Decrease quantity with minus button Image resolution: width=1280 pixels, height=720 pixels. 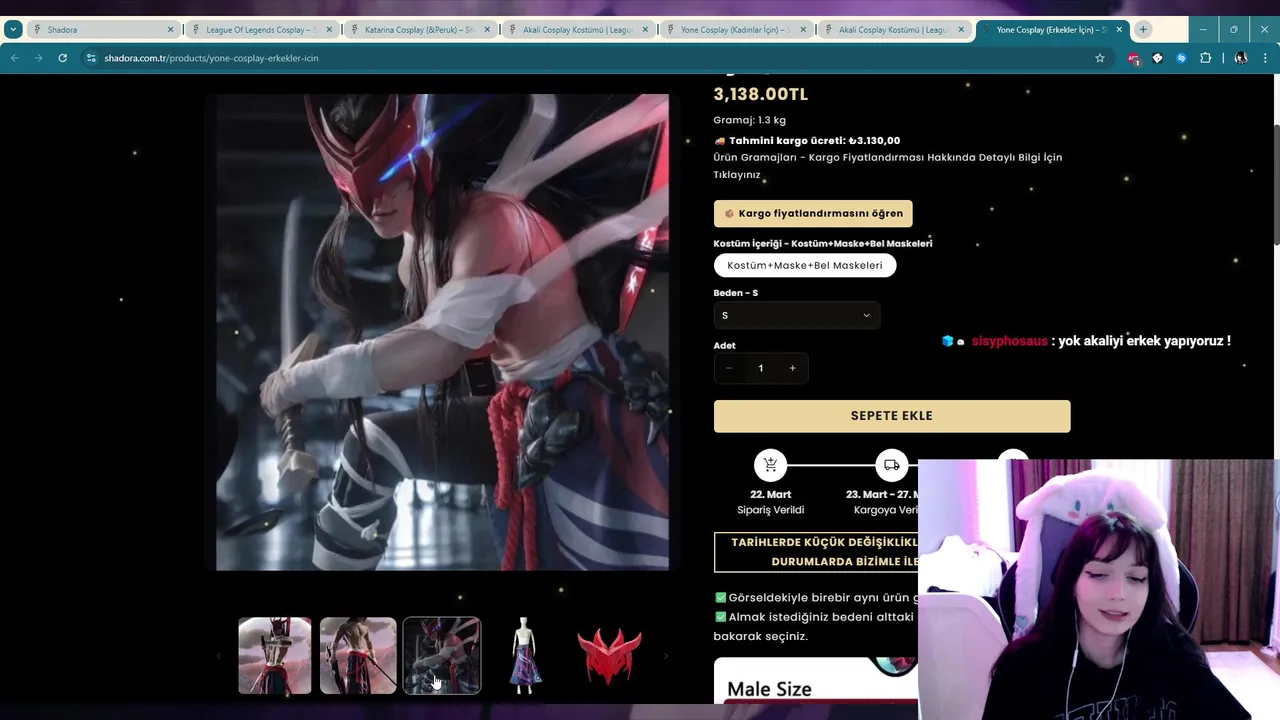click(729, 368)
